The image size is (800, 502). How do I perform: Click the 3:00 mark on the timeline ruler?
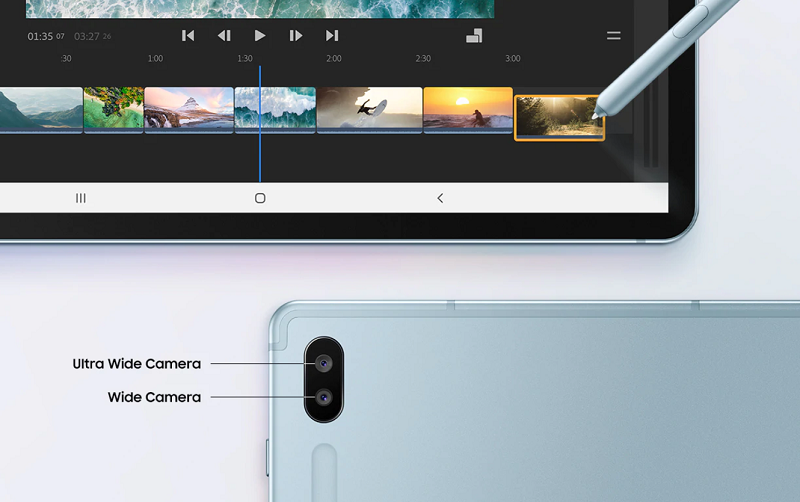(512, 59)
